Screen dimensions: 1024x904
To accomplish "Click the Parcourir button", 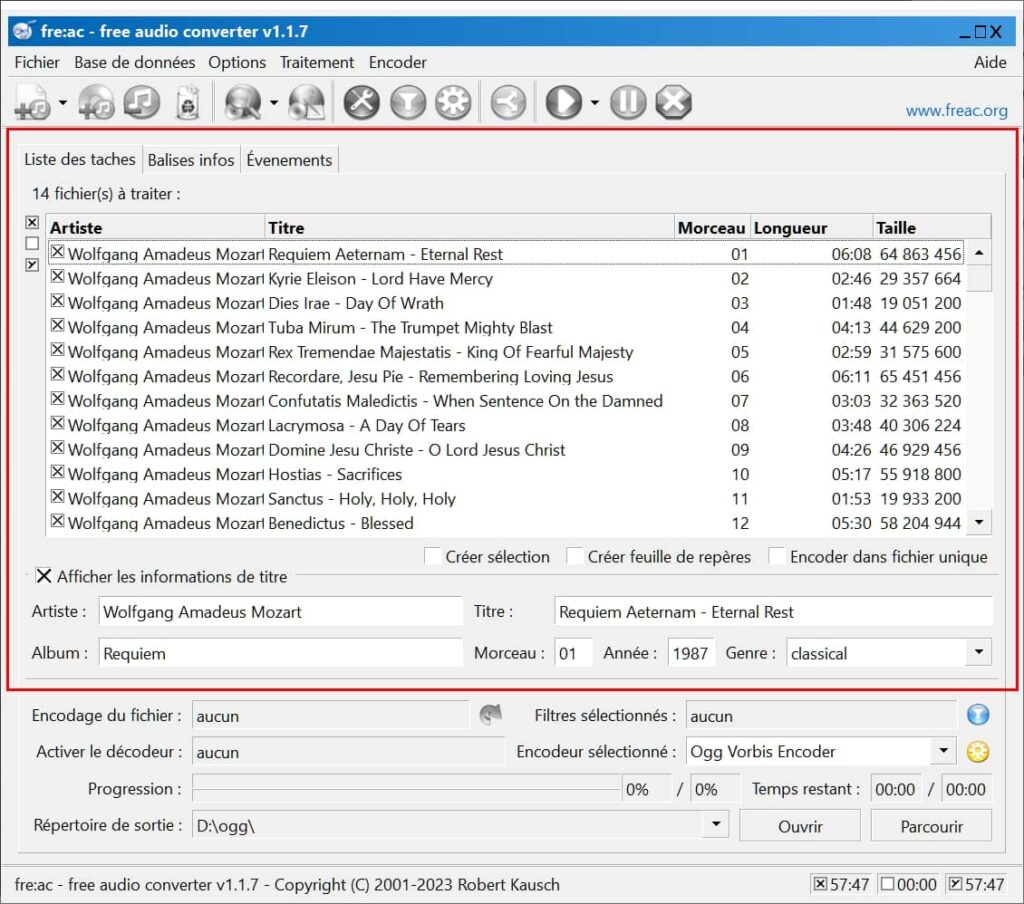I will (x=931, y=826).
